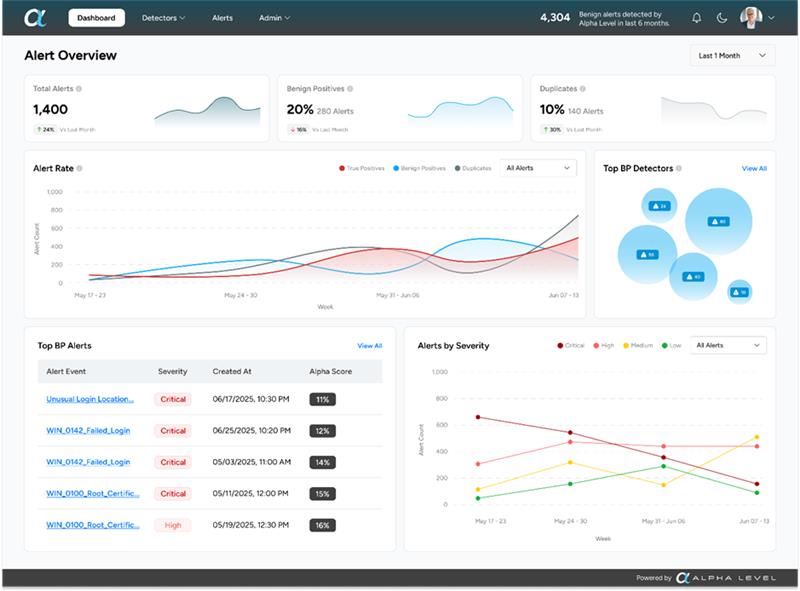Open All Alerts dropdown in Alert Rate chart
Viewport: 800px width, 591px height.
click(538, 168)
